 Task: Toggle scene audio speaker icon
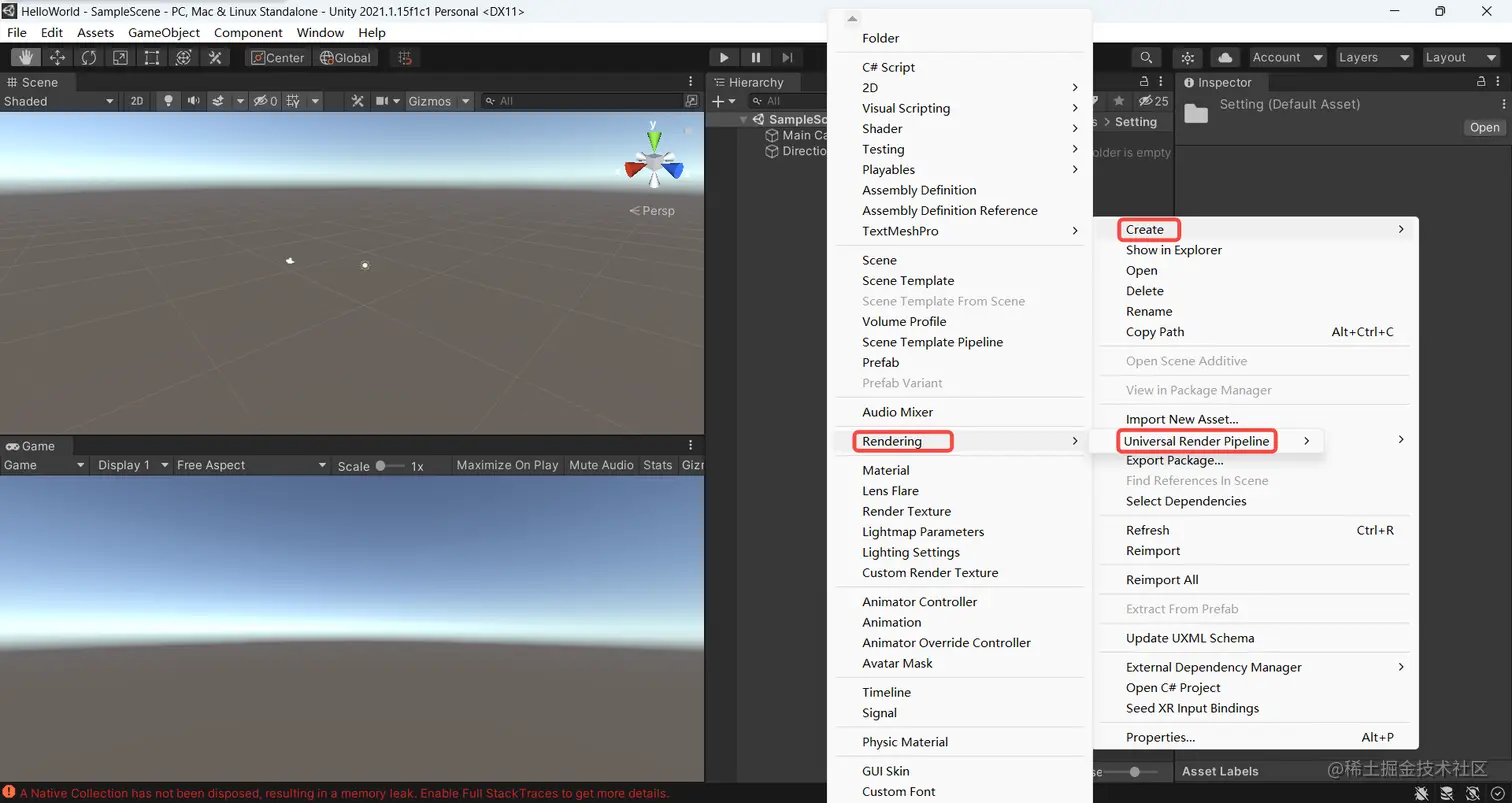[193, 101]
